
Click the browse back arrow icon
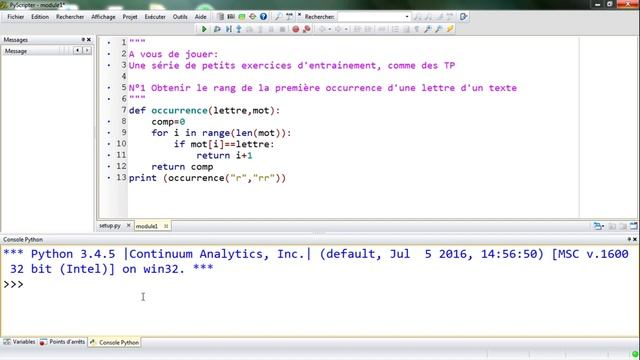322,29
